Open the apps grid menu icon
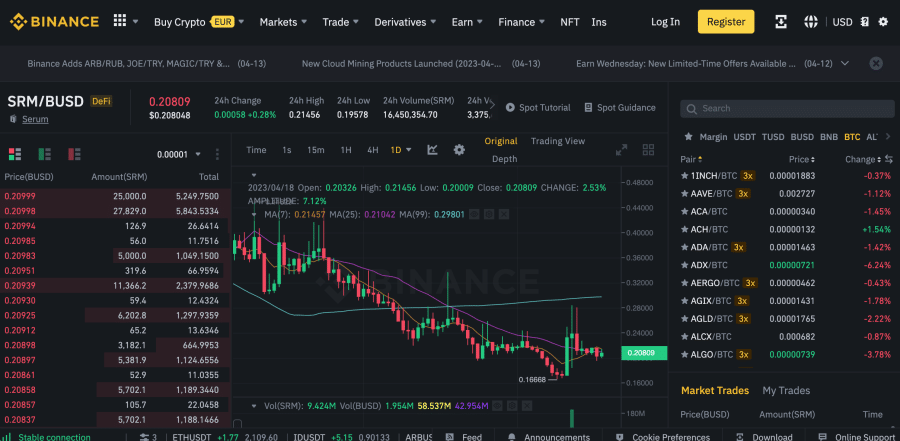 point(119,21)
